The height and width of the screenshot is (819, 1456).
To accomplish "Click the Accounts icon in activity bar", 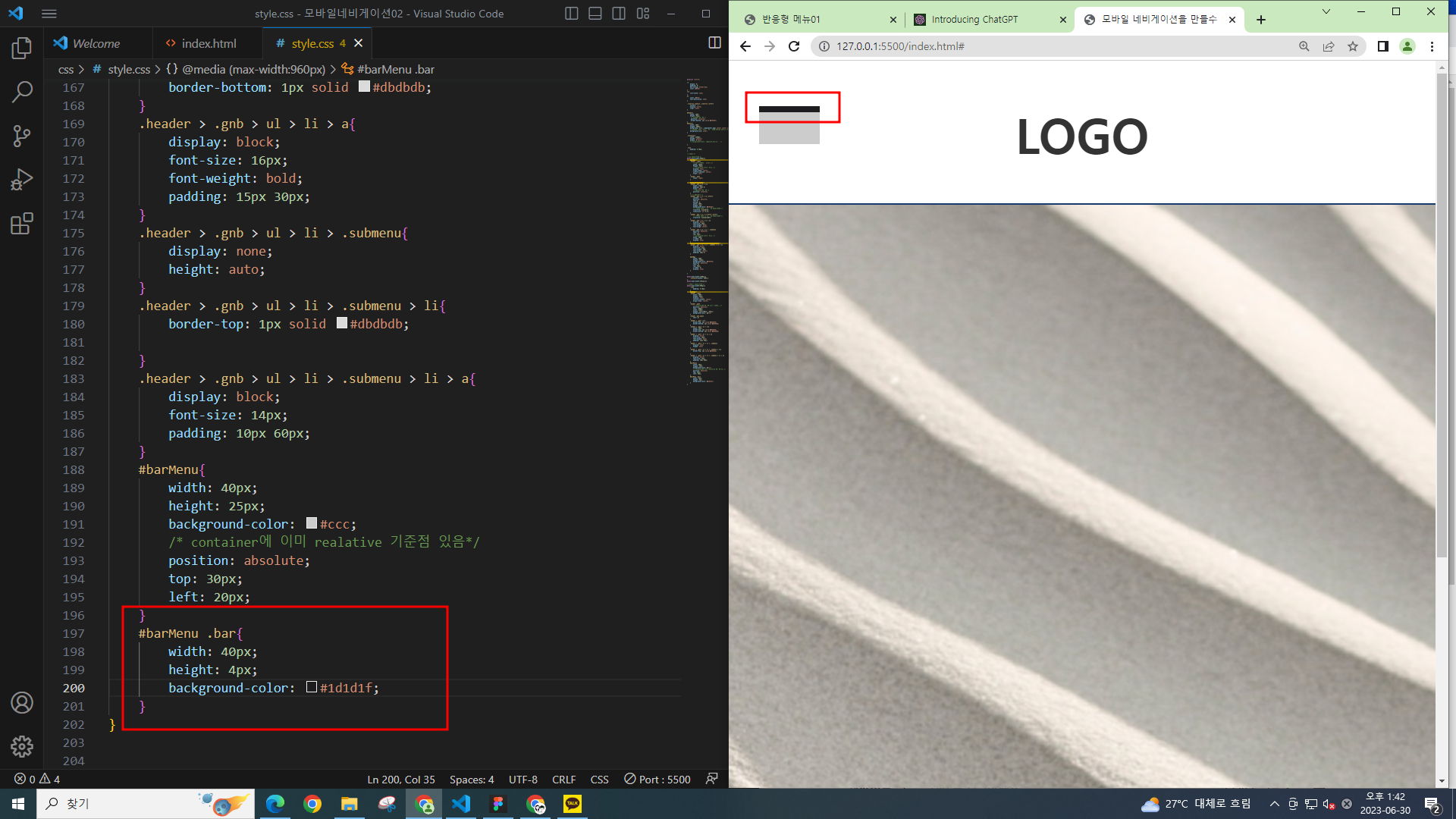I will click(x=22, y=703).
